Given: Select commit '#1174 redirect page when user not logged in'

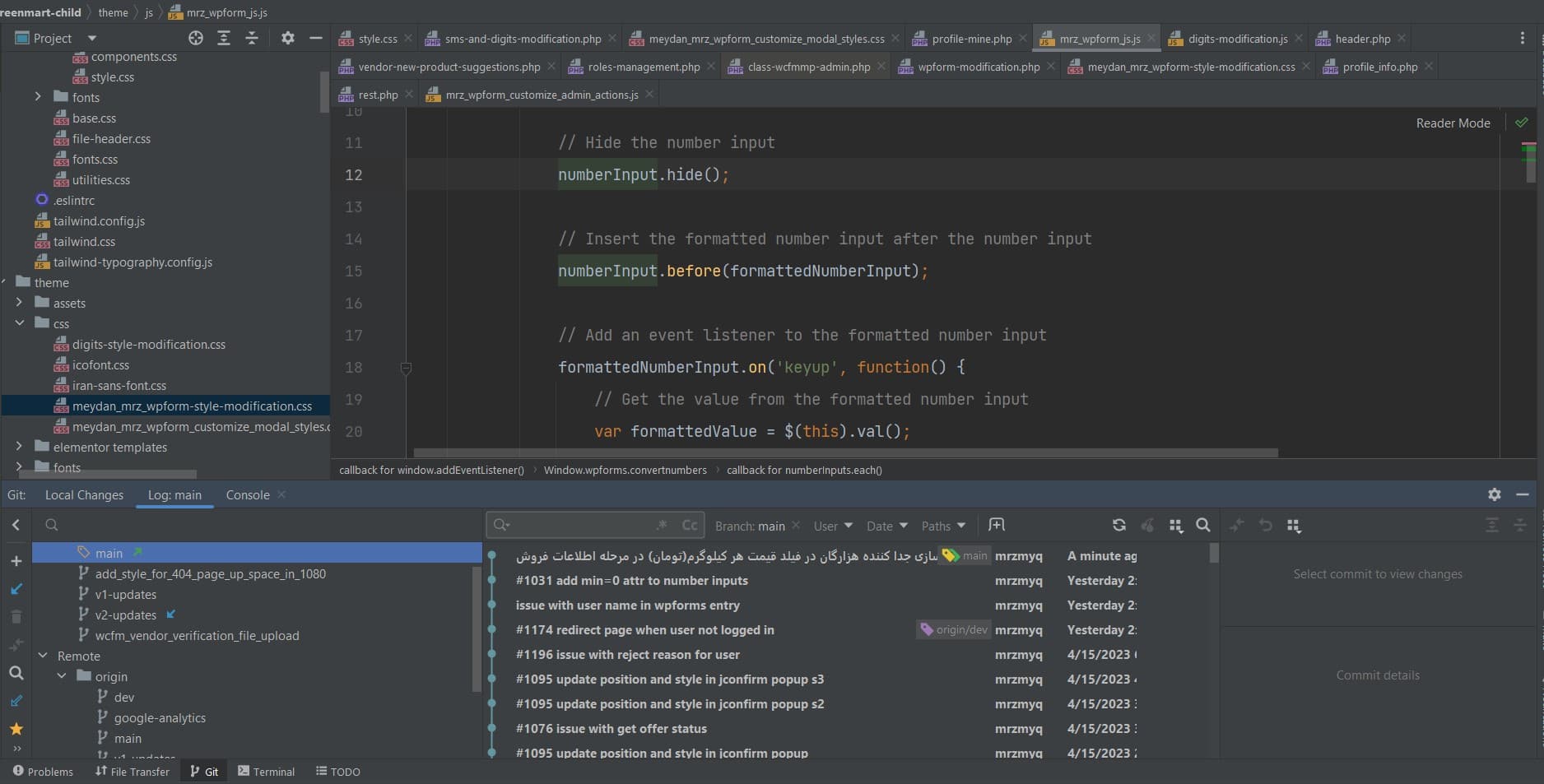Looking at the screenshot, I should (x=644, y=629).
